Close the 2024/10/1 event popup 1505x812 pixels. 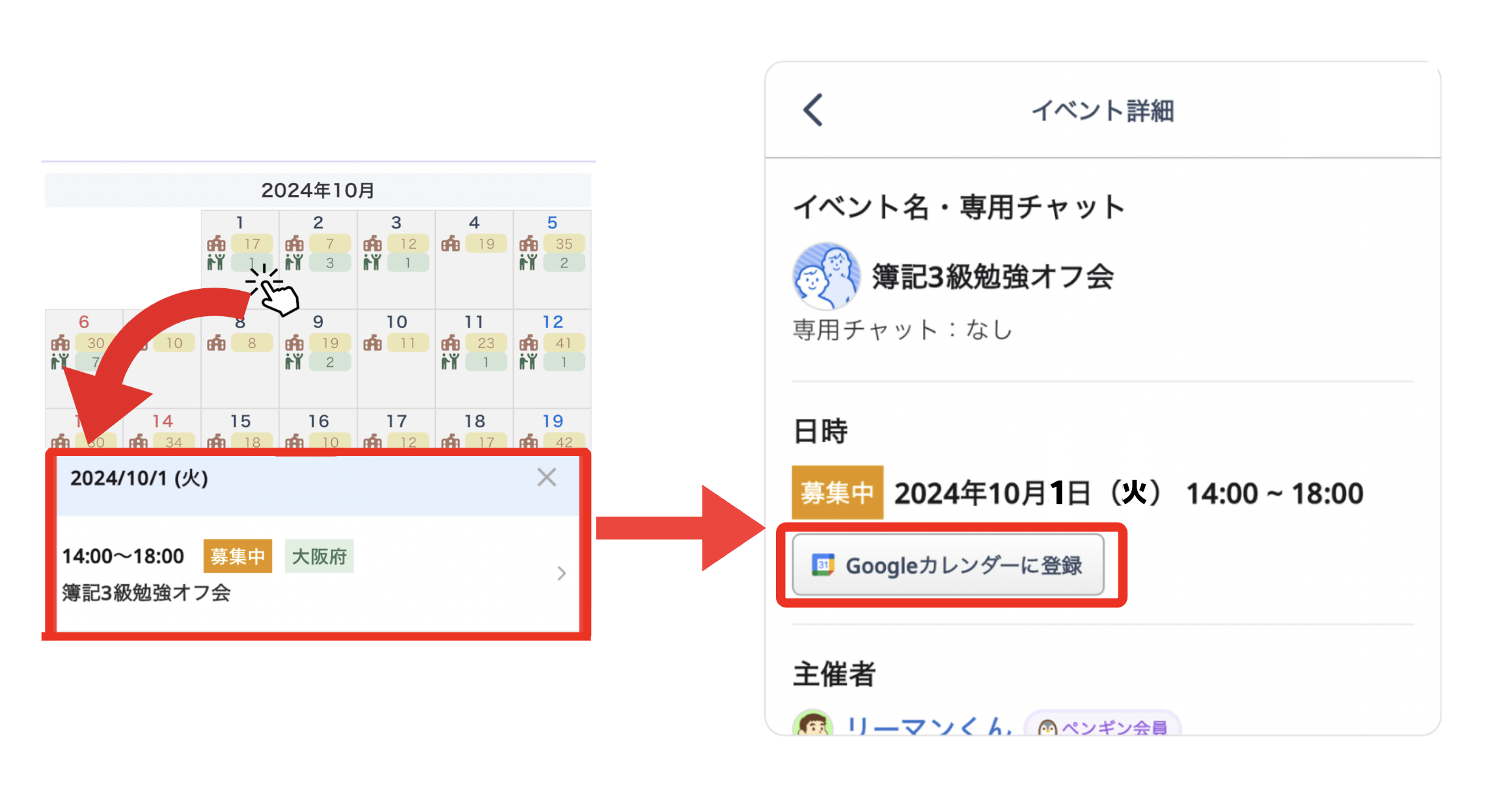(x=546, y=478)
